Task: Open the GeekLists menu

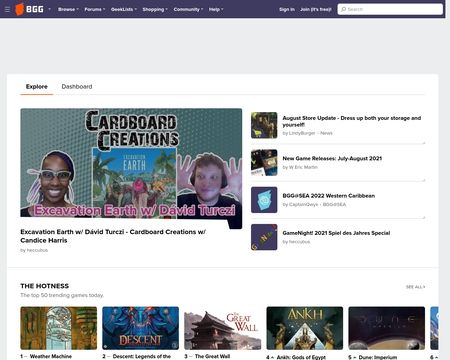Action: click(x=124, y=9)
